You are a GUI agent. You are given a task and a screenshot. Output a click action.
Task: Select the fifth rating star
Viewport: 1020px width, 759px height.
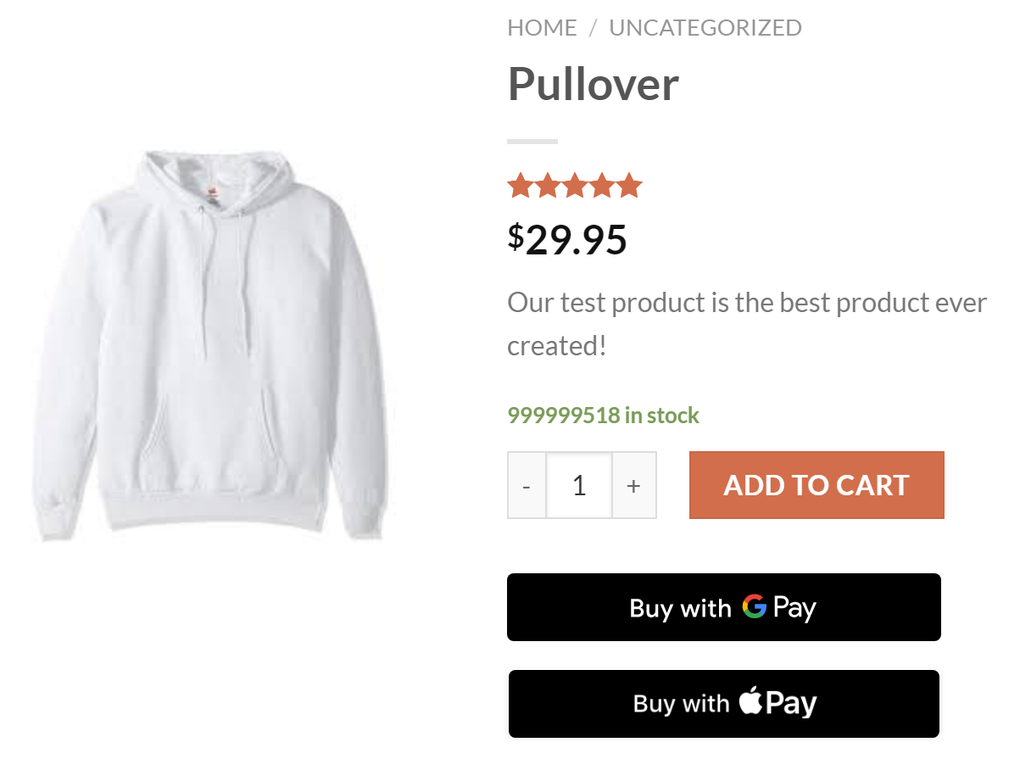pyautogui.click(x=629, y=186)
